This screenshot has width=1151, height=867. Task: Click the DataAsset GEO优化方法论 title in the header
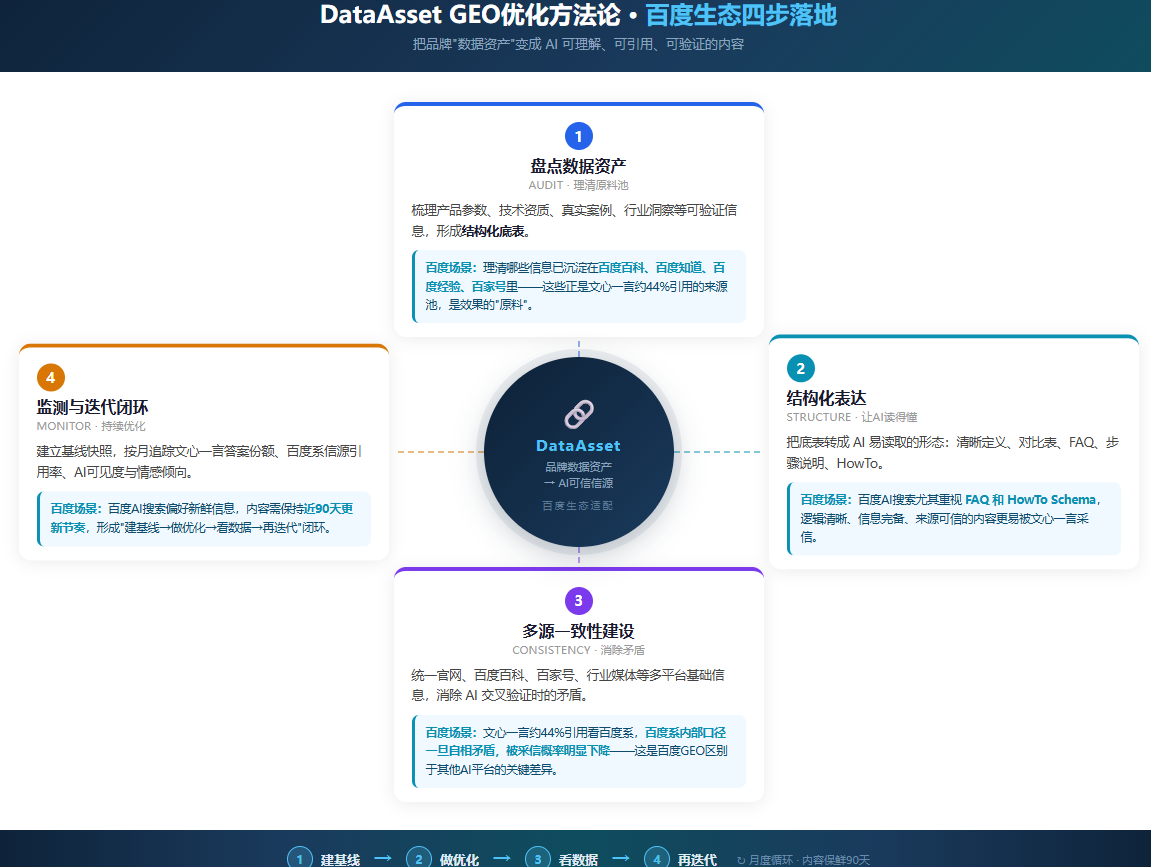click(470, 15)
